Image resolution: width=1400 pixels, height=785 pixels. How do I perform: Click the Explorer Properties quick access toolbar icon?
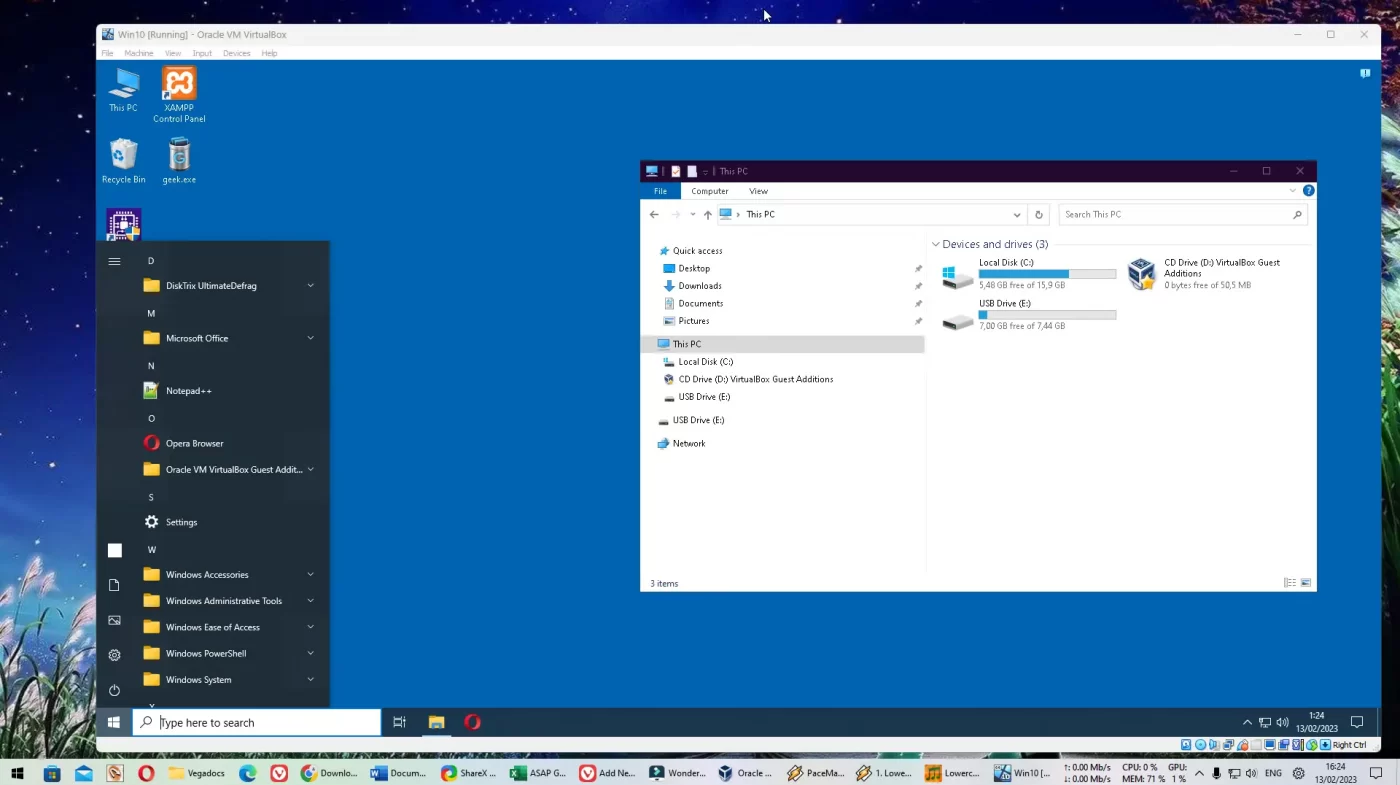(676, 171)
